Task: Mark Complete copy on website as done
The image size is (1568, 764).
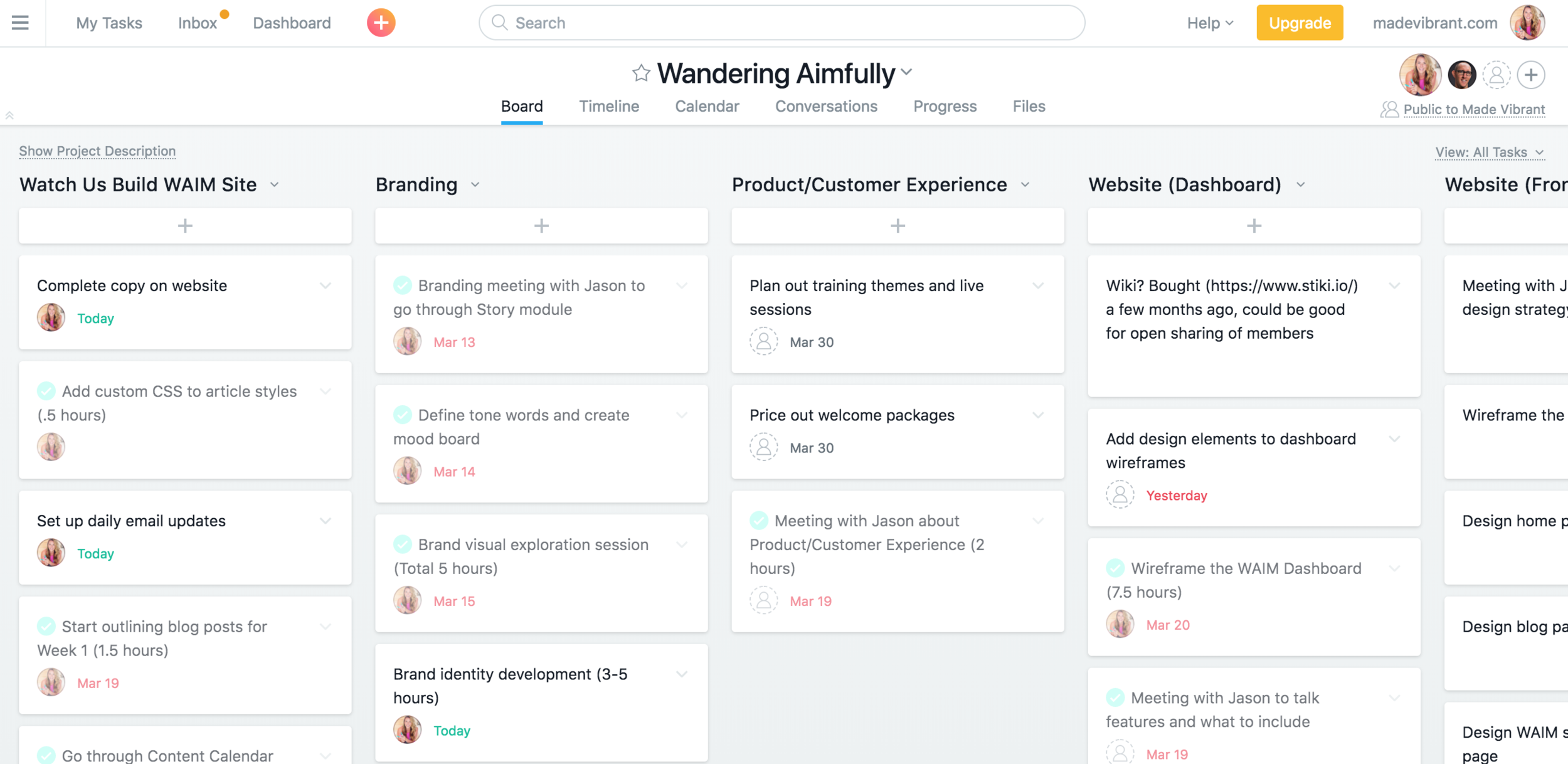Action: [x=47, y=285]
